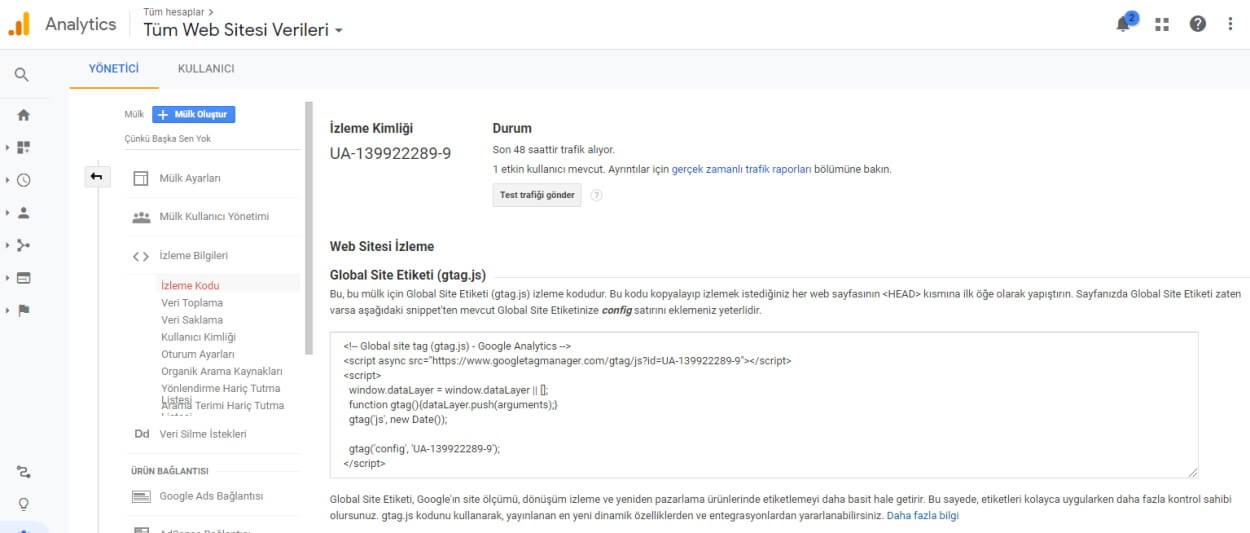Open Conversions flag icon in sidebar

coord(23,310)
